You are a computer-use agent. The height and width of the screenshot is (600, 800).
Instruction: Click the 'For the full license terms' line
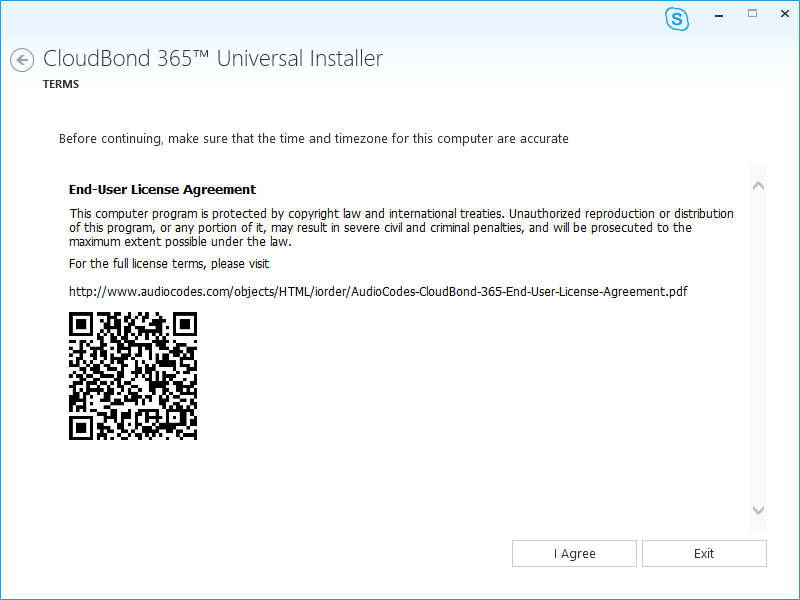pyautogui.click(x=169, y=264)
